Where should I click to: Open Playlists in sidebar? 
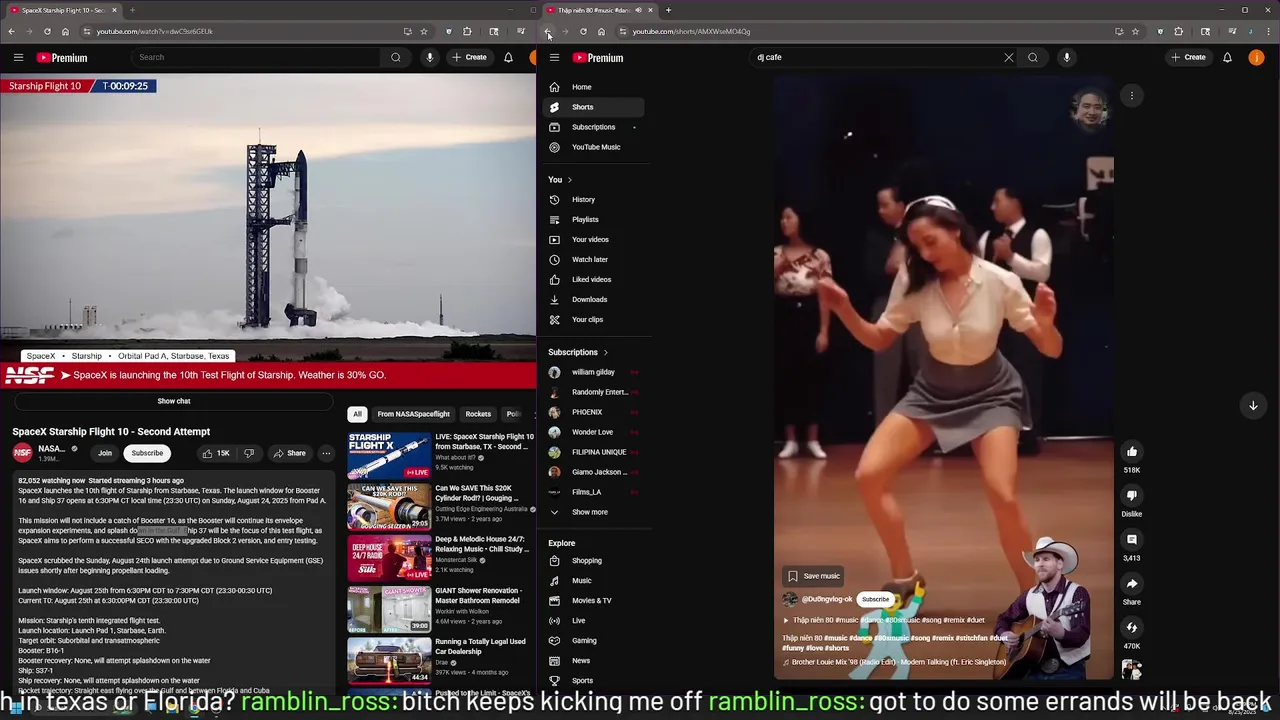pos(596,220)
